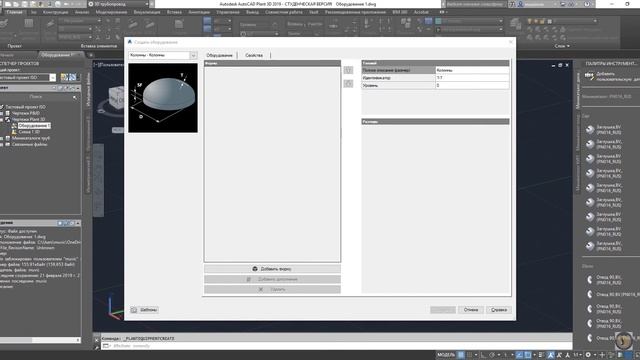640x360 pixels.
Task: Open the current project dropdown arrow
Action: pyautogui.click(x=53, y=78)
